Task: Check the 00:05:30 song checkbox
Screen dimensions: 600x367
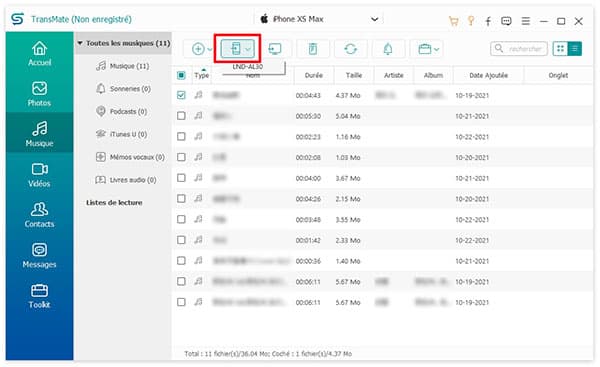Action: point(181,116)
